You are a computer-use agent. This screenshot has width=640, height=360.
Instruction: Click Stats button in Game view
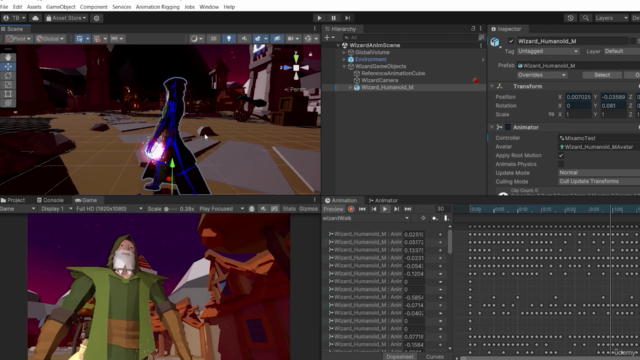[x=289, y=209]
